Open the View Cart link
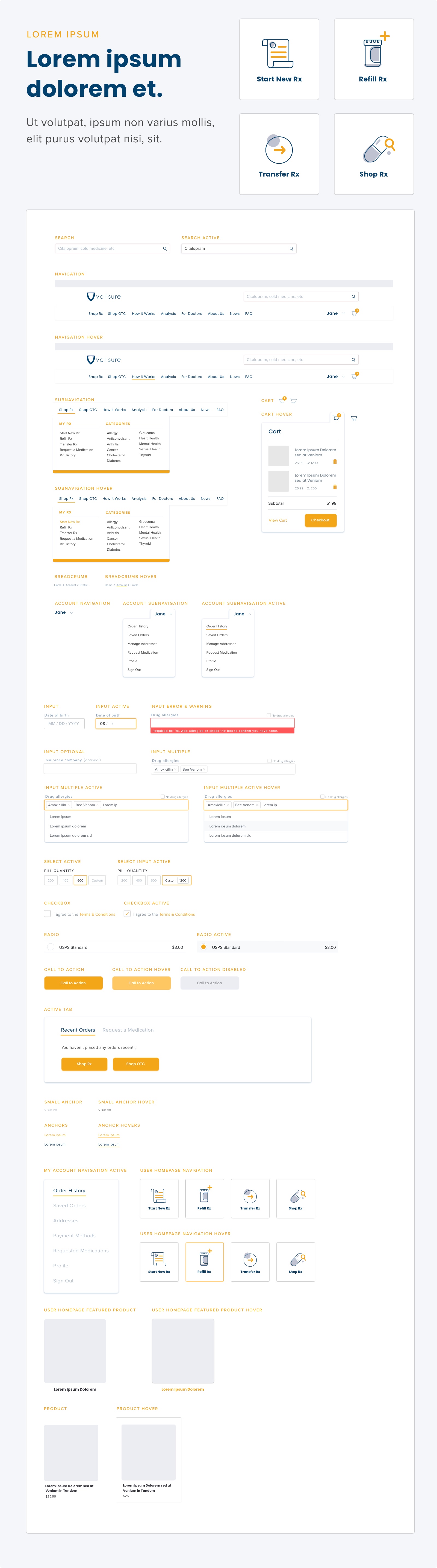This screenshot has height=1568, width=437. click(277, 520)
